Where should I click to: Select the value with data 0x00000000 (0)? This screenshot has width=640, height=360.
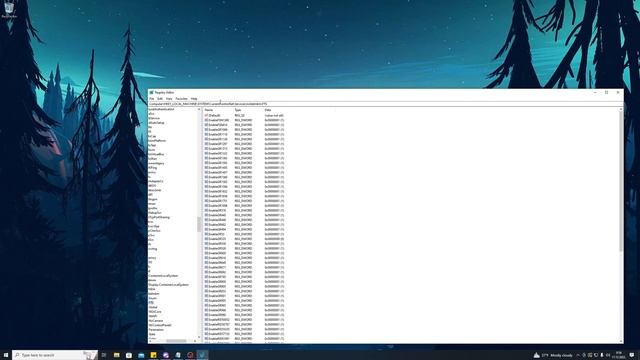coord(244,239)
